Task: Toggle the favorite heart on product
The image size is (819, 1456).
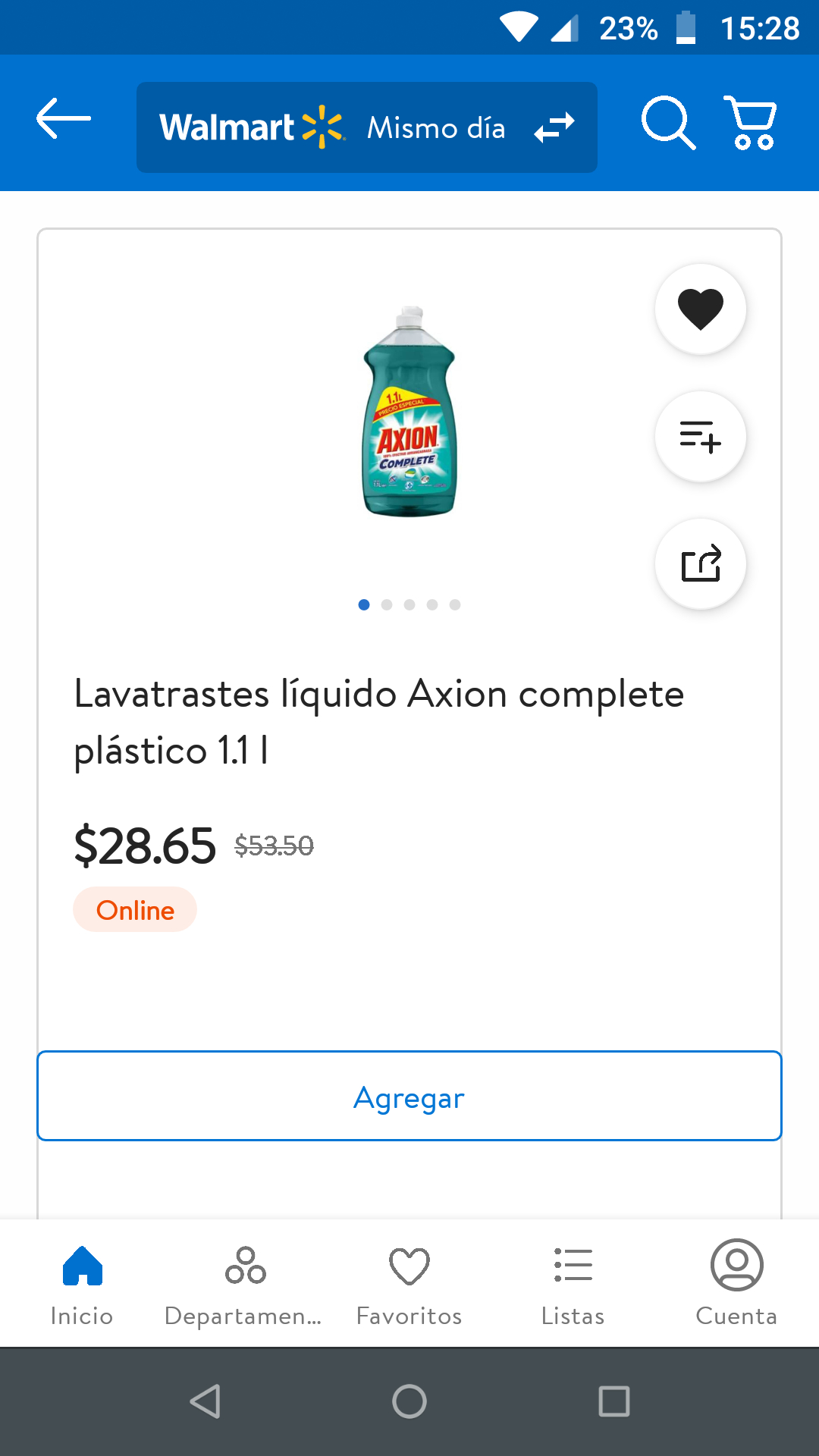Action: click(x=701, y=309)
